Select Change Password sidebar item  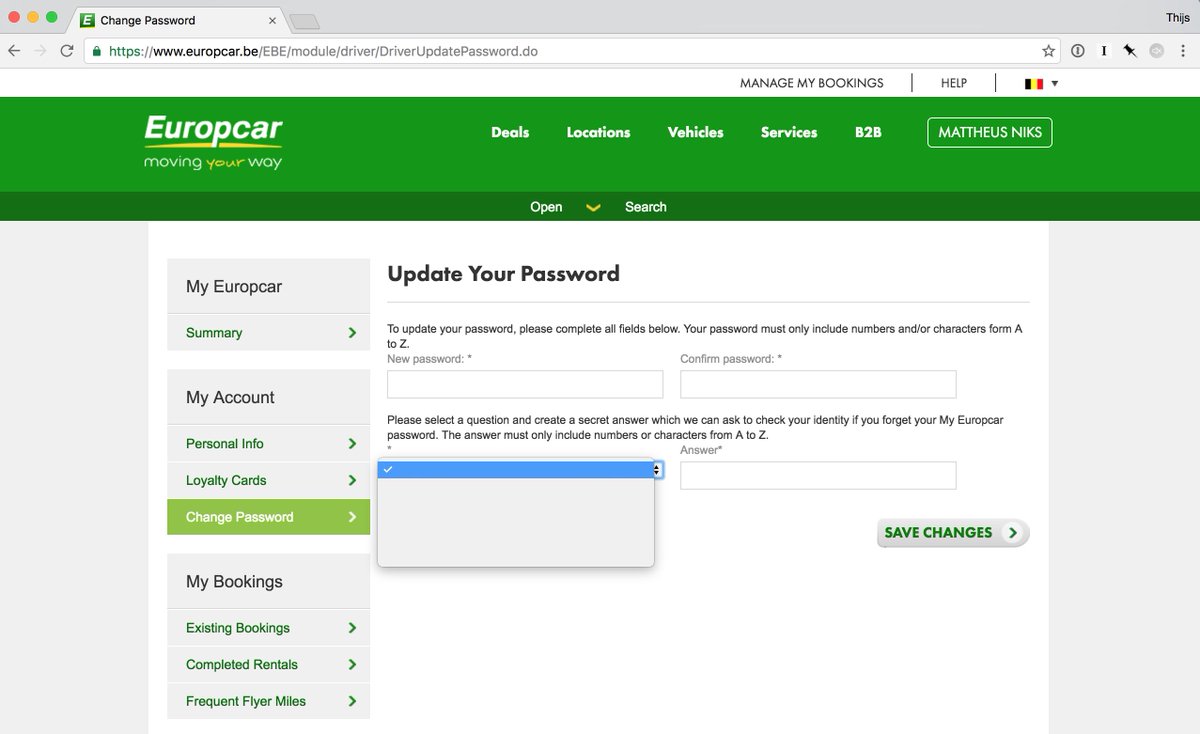tap(268, 517)
